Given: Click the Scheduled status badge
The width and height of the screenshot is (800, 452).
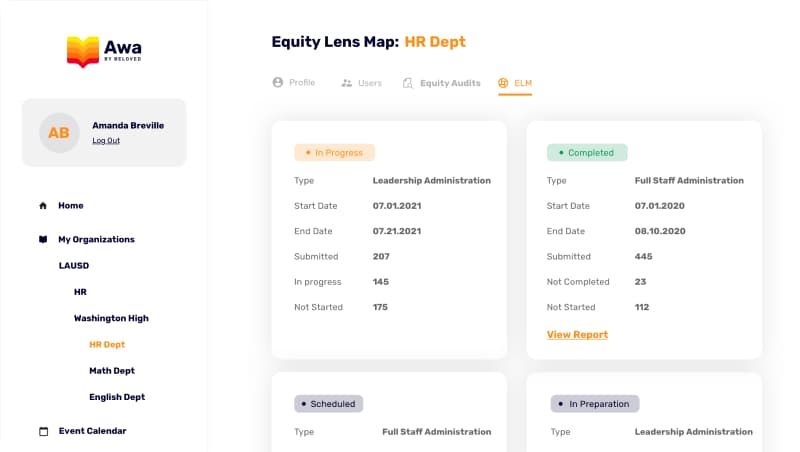Looking at the screenshot, I should [329, 404].
